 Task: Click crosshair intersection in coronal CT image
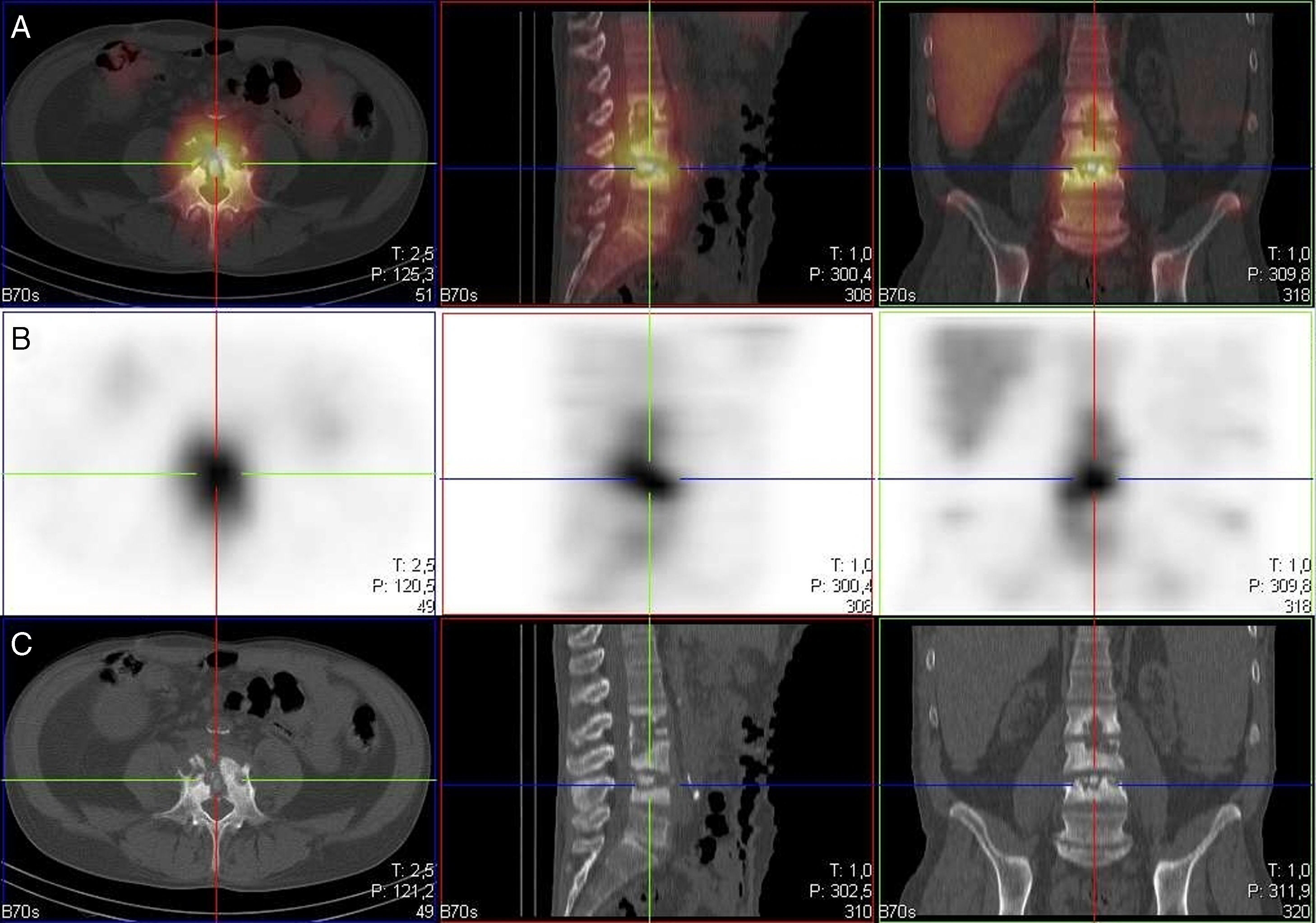[1094, 785]
